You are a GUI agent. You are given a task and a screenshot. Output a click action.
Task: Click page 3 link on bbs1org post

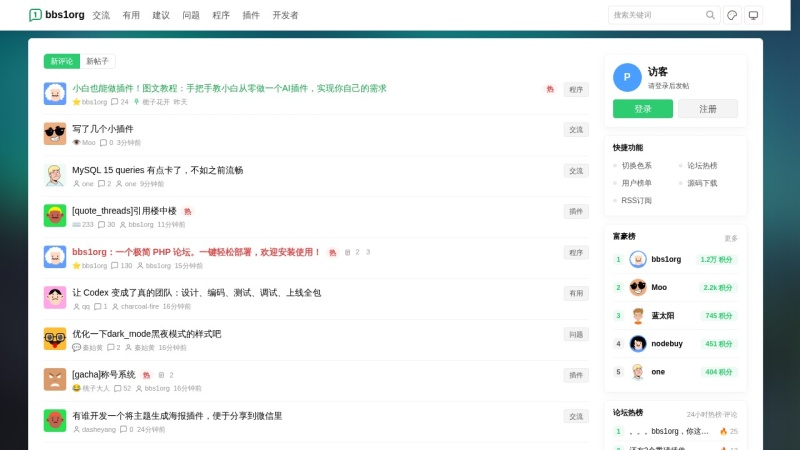(368, 252)
